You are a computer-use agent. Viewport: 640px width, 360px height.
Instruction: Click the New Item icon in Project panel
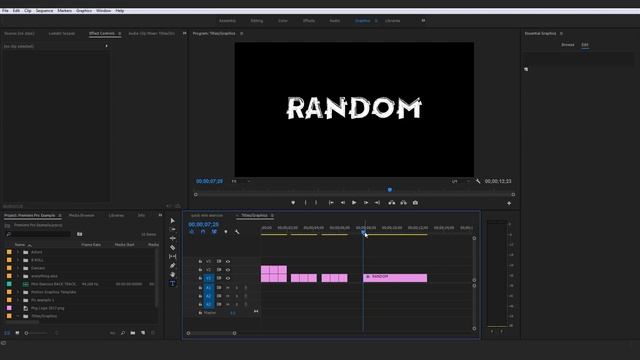pos(143,333)
